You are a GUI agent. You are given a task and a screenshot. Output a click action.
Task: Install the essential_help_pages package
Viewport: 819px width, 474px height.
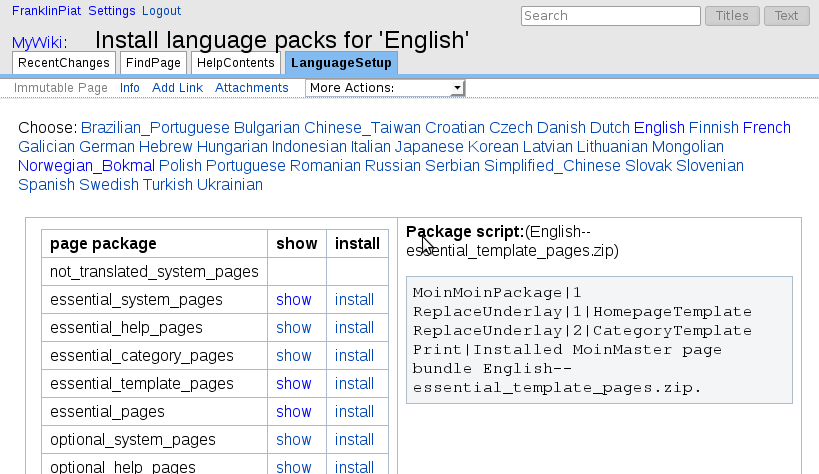pyautogui.click(x=354, y=328)
